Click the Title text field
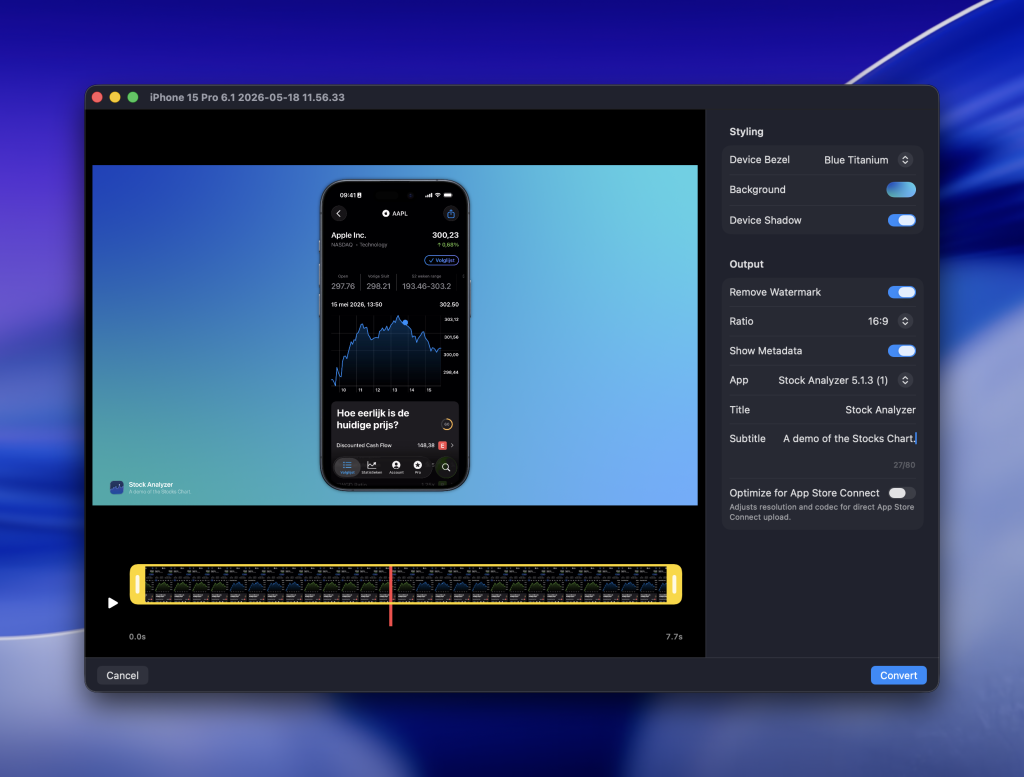1024x777 pixels. (x=880, y=409)
